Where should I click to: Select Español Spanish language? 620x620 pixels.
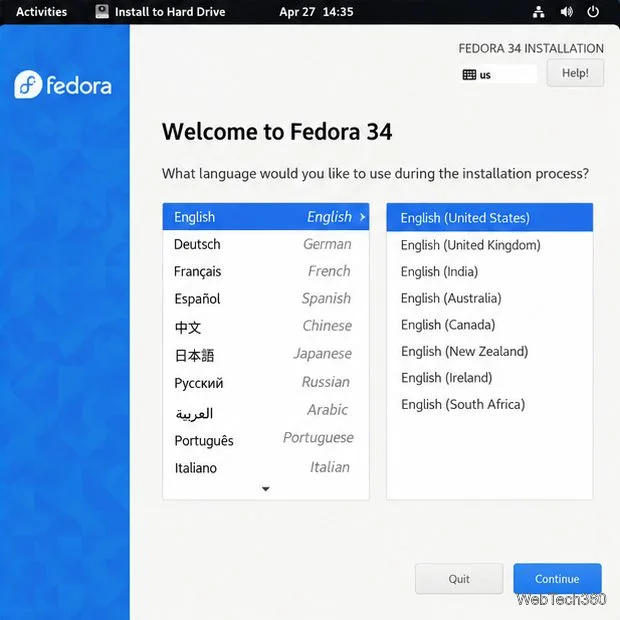pyautogui.click(x=266, y=299)
